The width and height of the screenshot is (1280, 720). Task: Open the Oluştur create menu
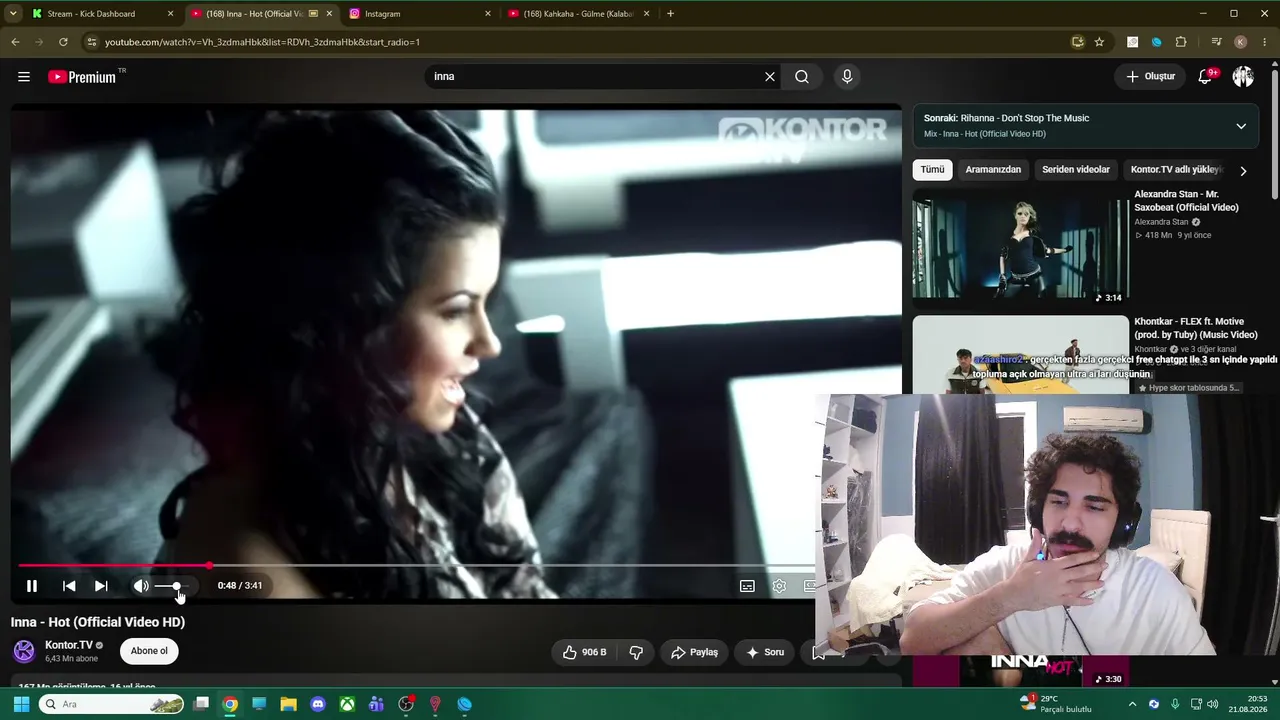coord(1151,77)
